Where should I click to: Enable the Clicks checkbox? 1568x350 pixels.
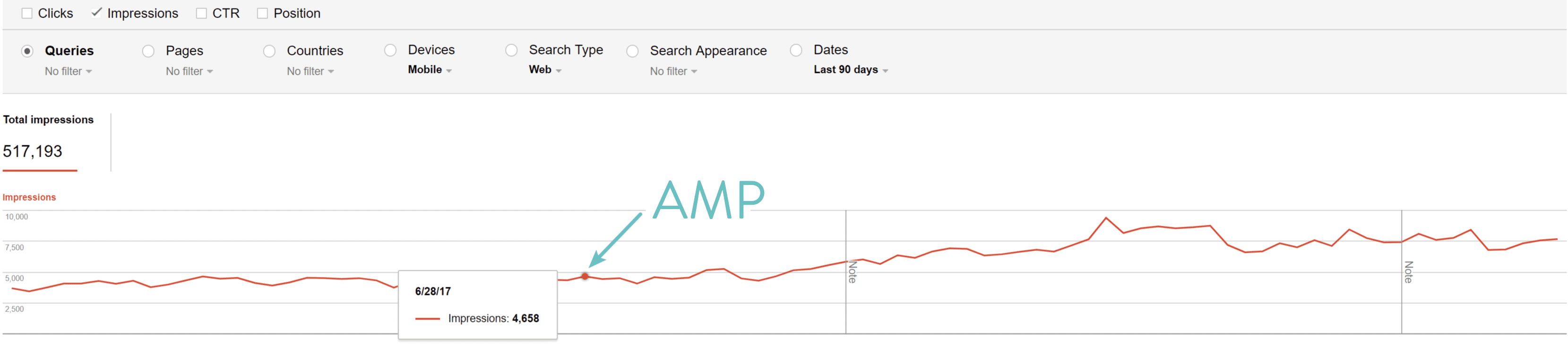click(27, 12)
